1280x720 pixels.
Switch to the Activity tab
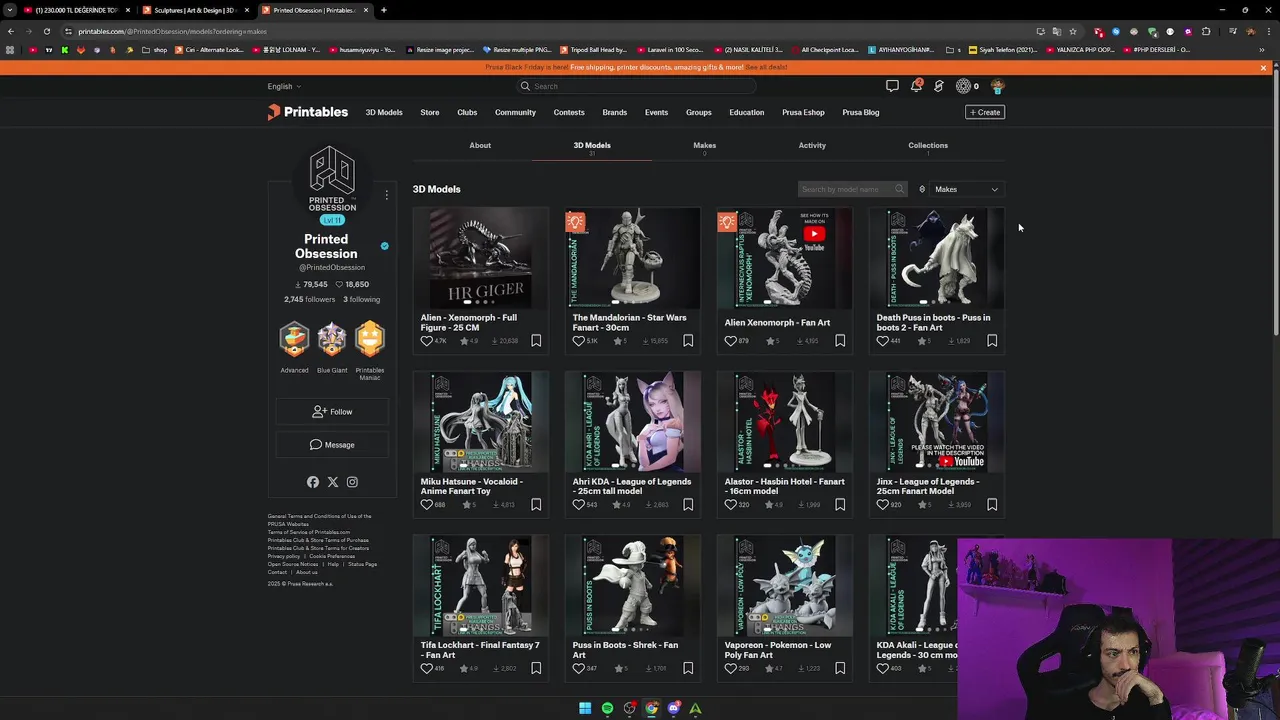point(812,145)
